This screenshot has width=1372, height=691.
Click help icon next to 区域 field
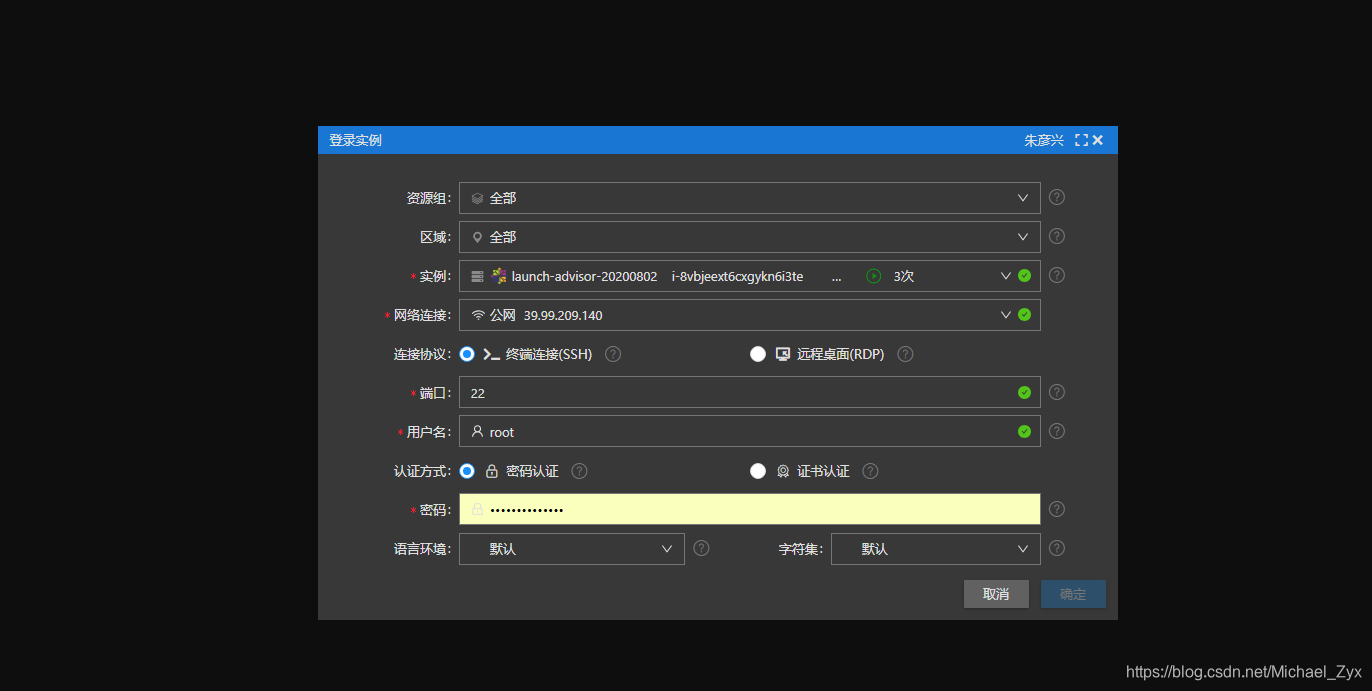pos(1057,236)
